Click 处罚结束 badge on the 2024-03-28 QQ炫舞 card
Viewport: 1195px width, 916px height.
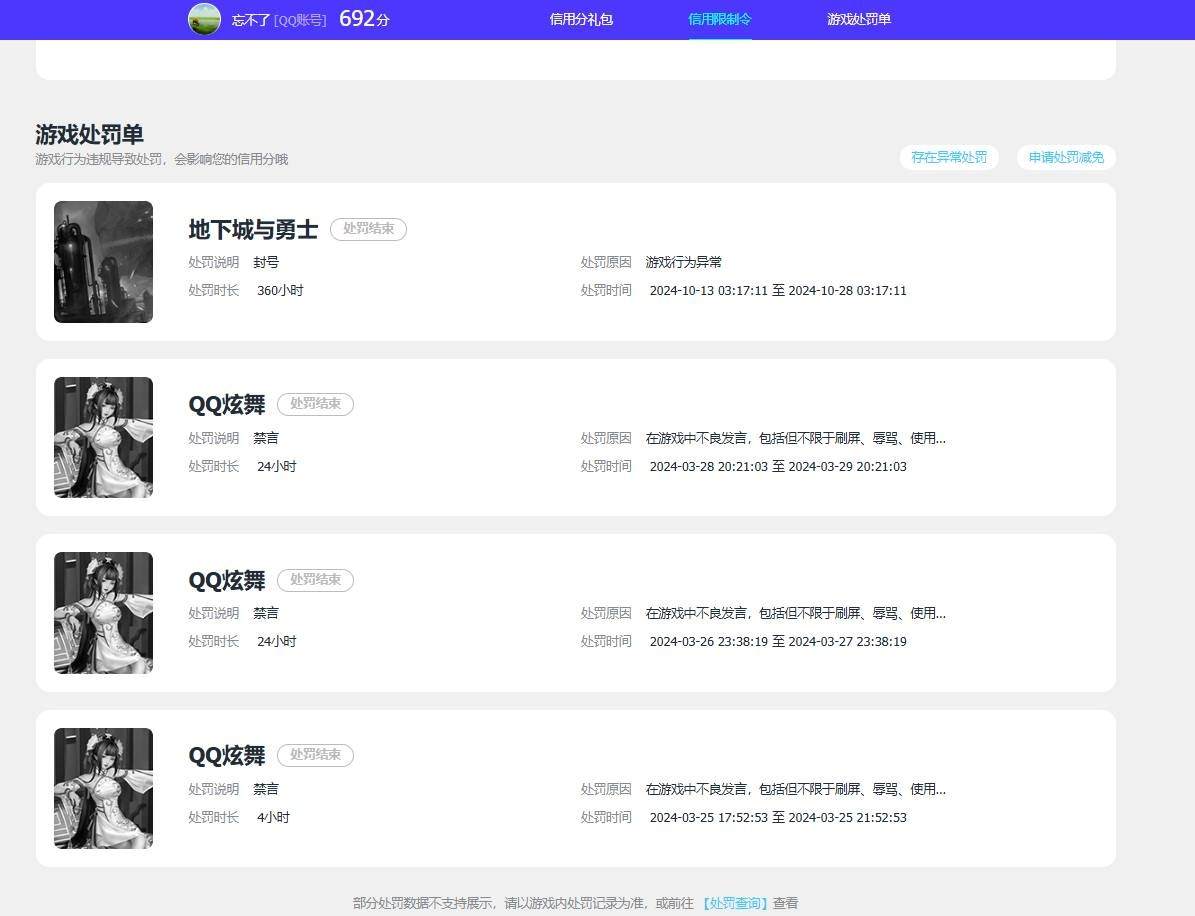(x=316, y=404)
